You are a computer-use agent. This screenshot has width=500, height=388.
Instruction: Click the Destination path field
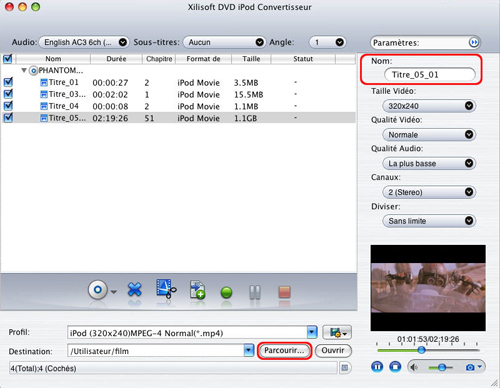pyautogui.click(x=156, y=351)
